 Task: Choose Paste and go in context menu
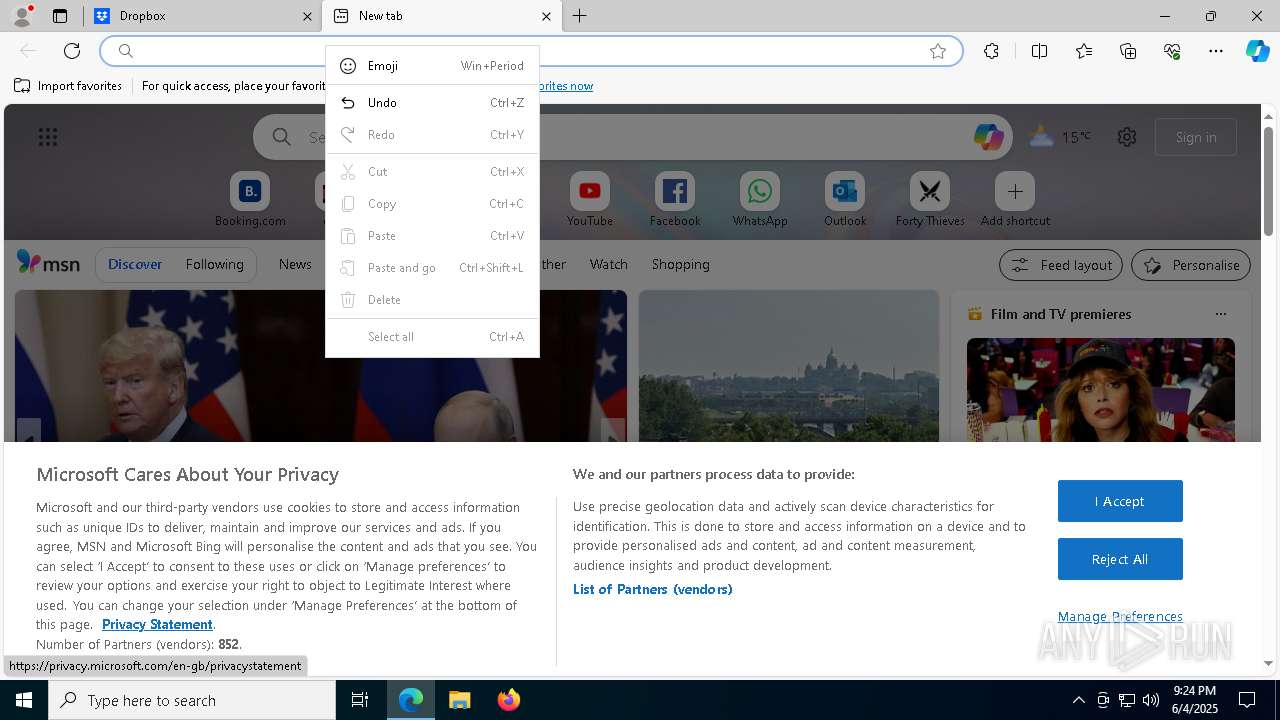(x=432, y=268)
